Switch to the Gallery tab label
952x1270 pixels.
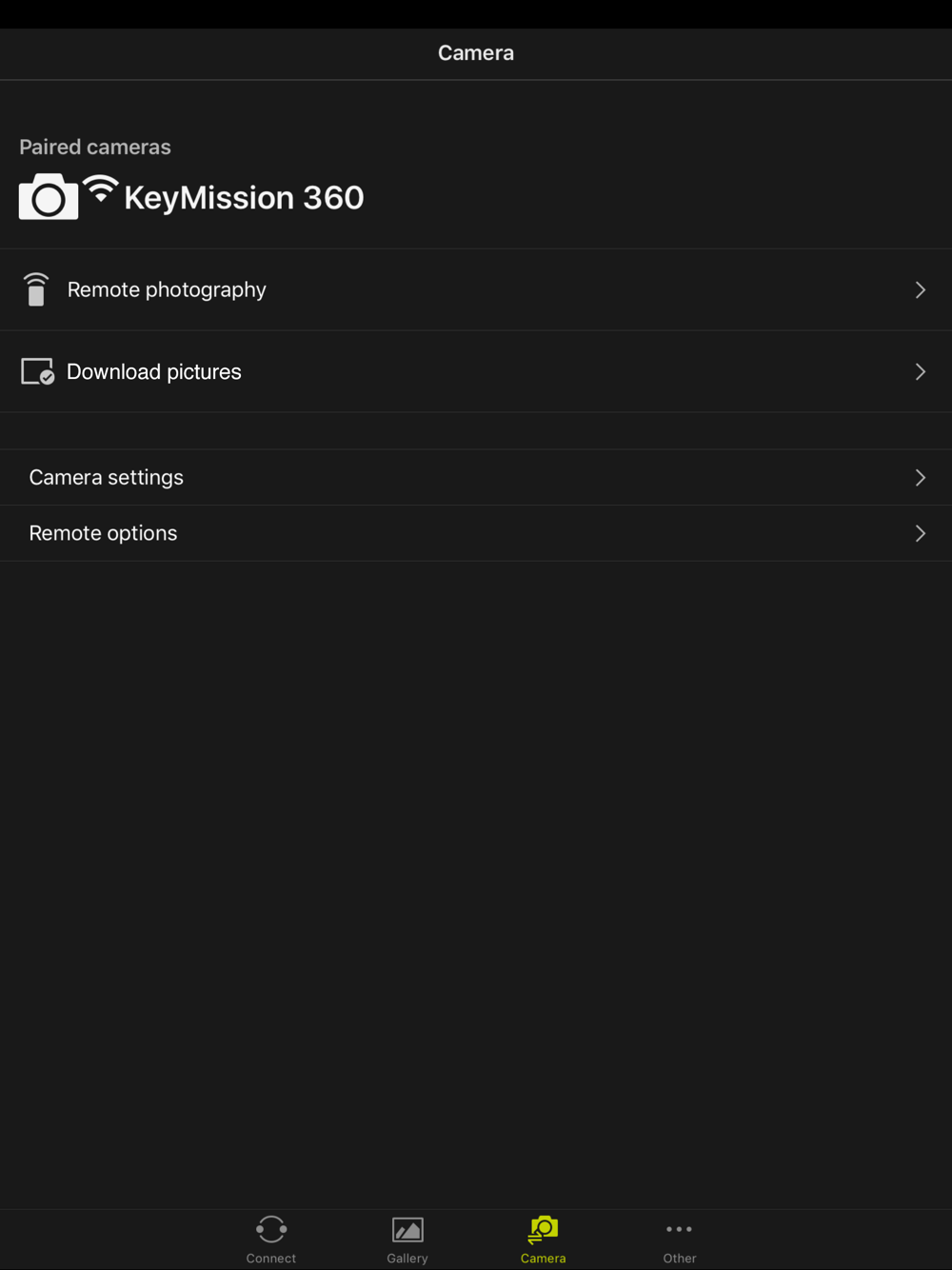click(x=407, y=1258)
